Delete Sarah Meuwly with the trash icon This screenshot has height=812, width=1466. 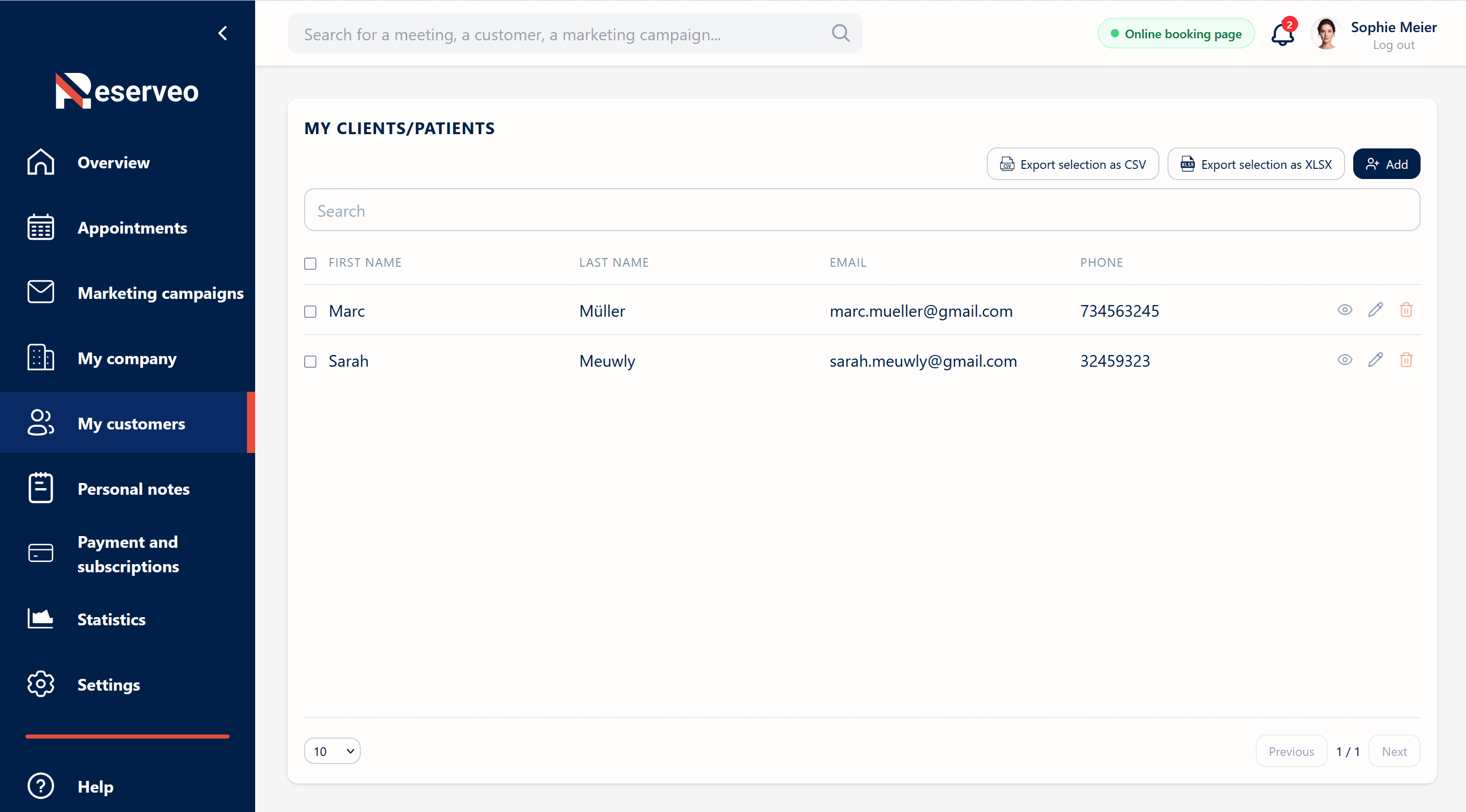(x=1406, y=360)
